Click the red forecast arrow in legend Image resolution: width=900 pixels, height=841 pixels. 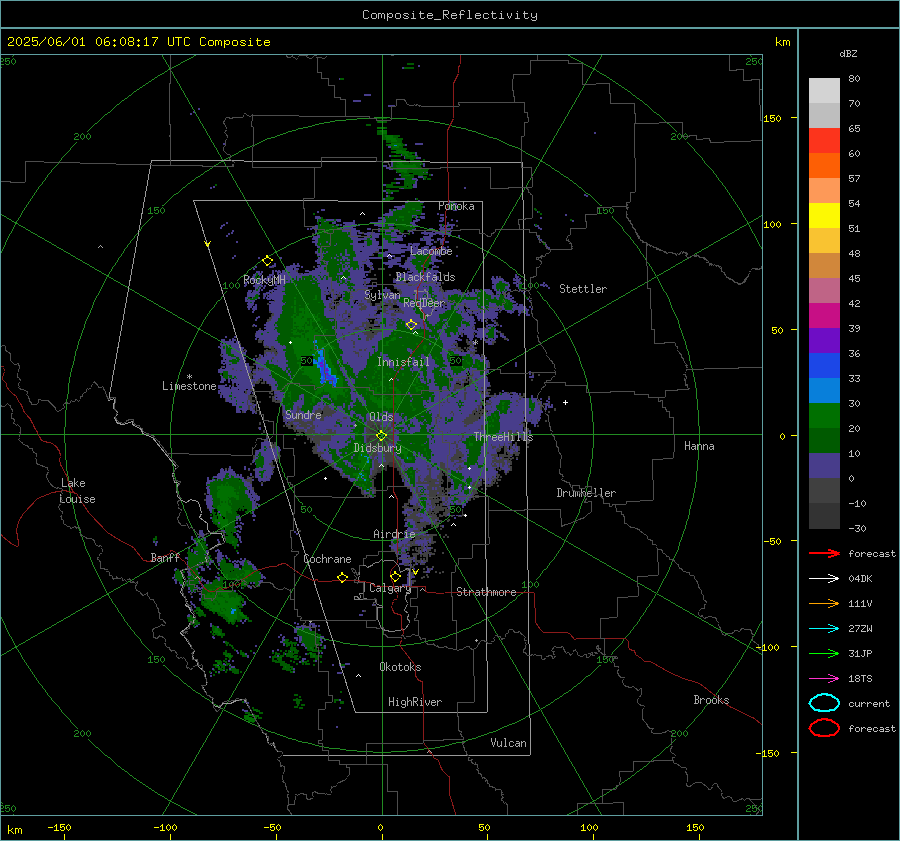824,553
